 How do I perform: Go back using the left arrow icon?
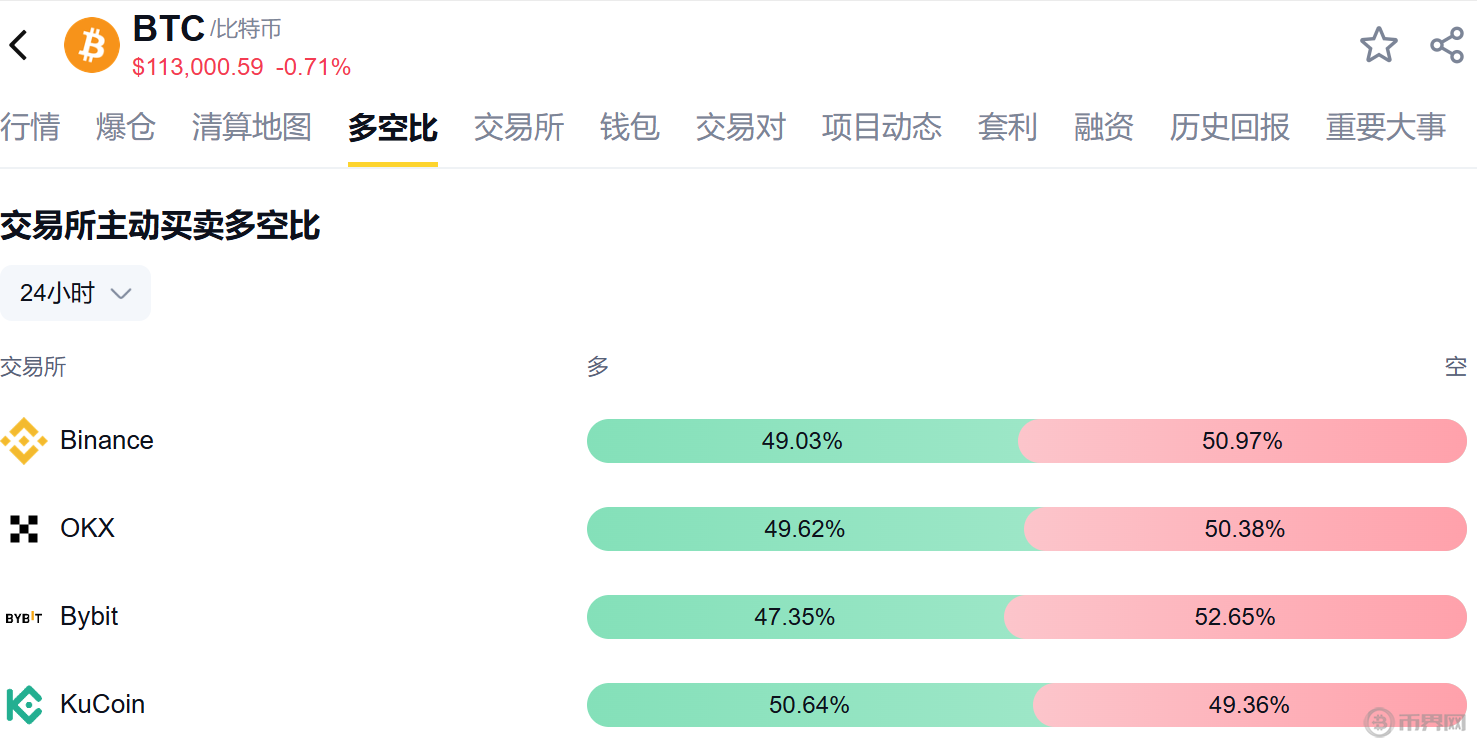(x=18, y=45)
